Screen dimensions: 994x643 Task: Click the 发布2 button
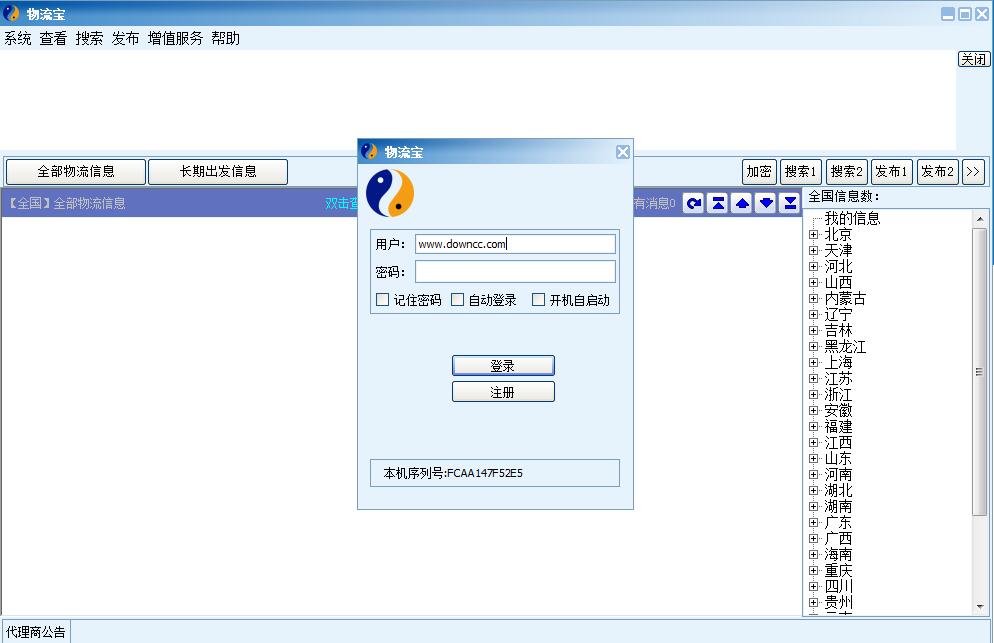click(x=938, y=171)
